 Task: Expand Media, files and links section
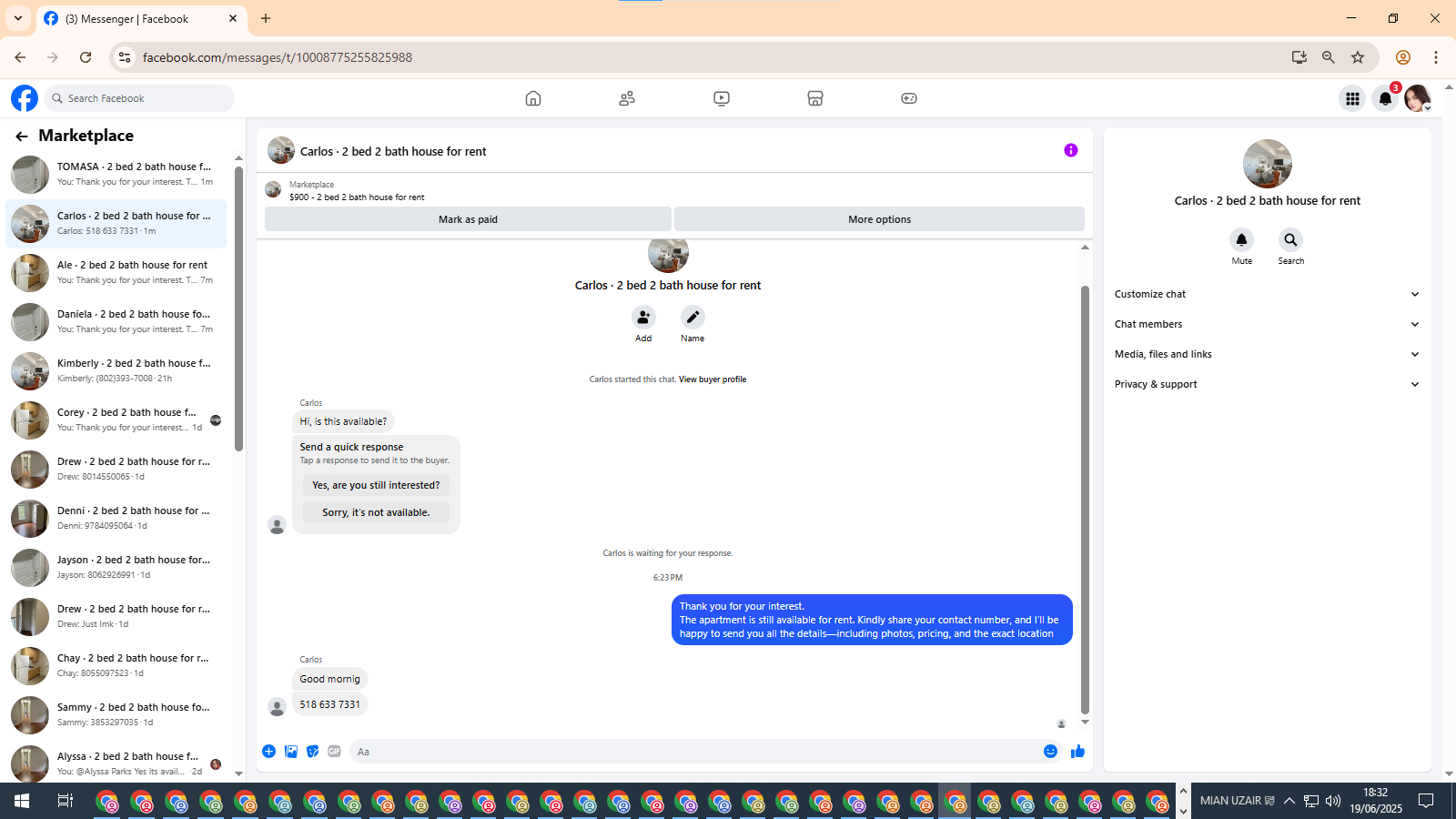click(1267, 354)
